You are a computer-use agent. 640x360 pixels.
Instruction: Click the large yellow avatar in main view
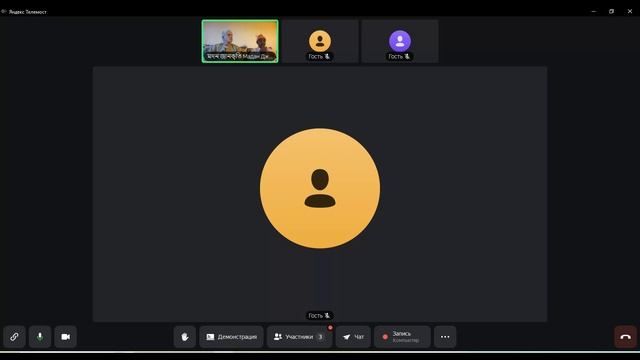coord(320,188)
